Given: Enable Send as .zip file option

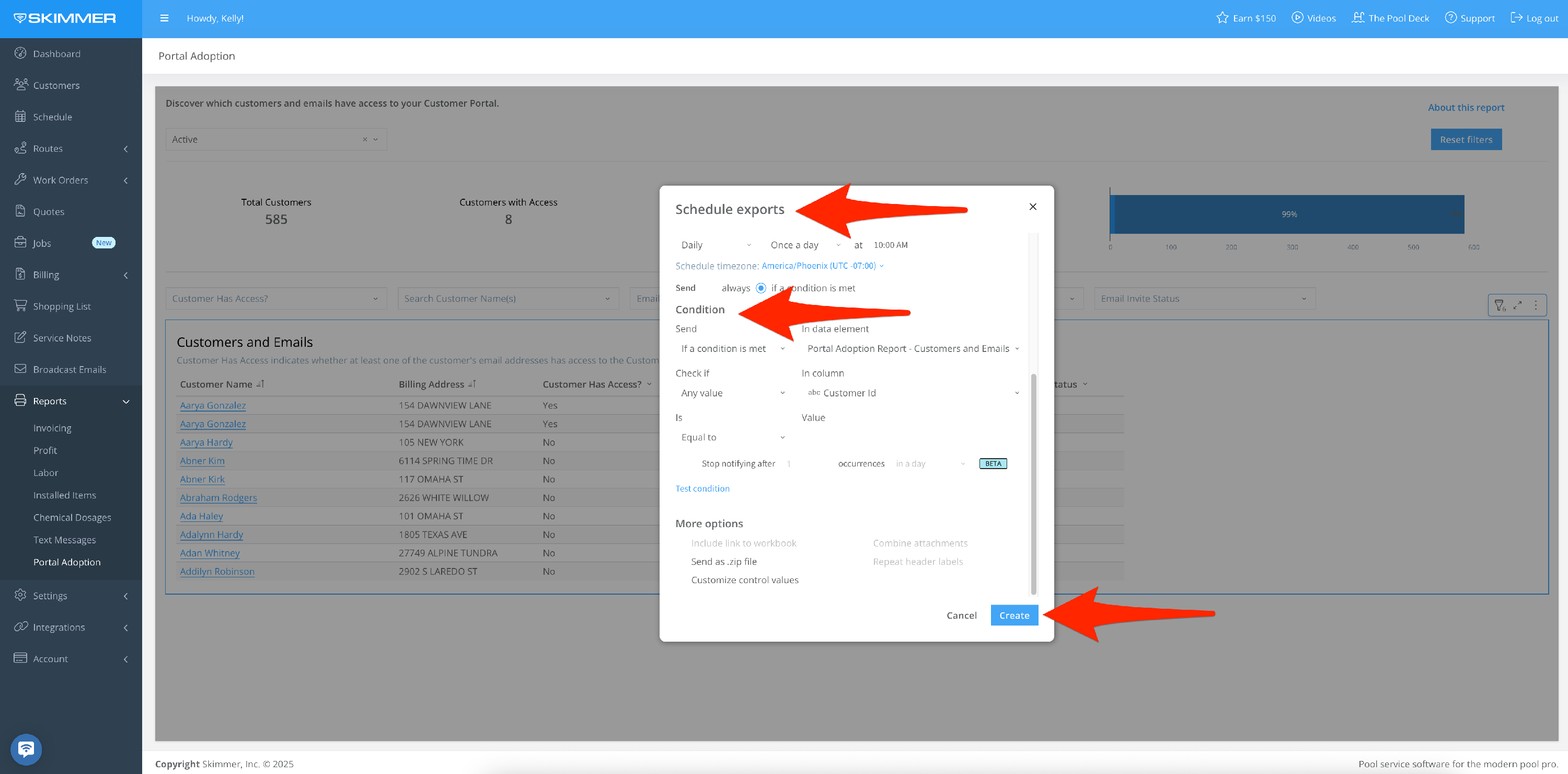Looking at the screenshot, I should [x=724, y=562].
